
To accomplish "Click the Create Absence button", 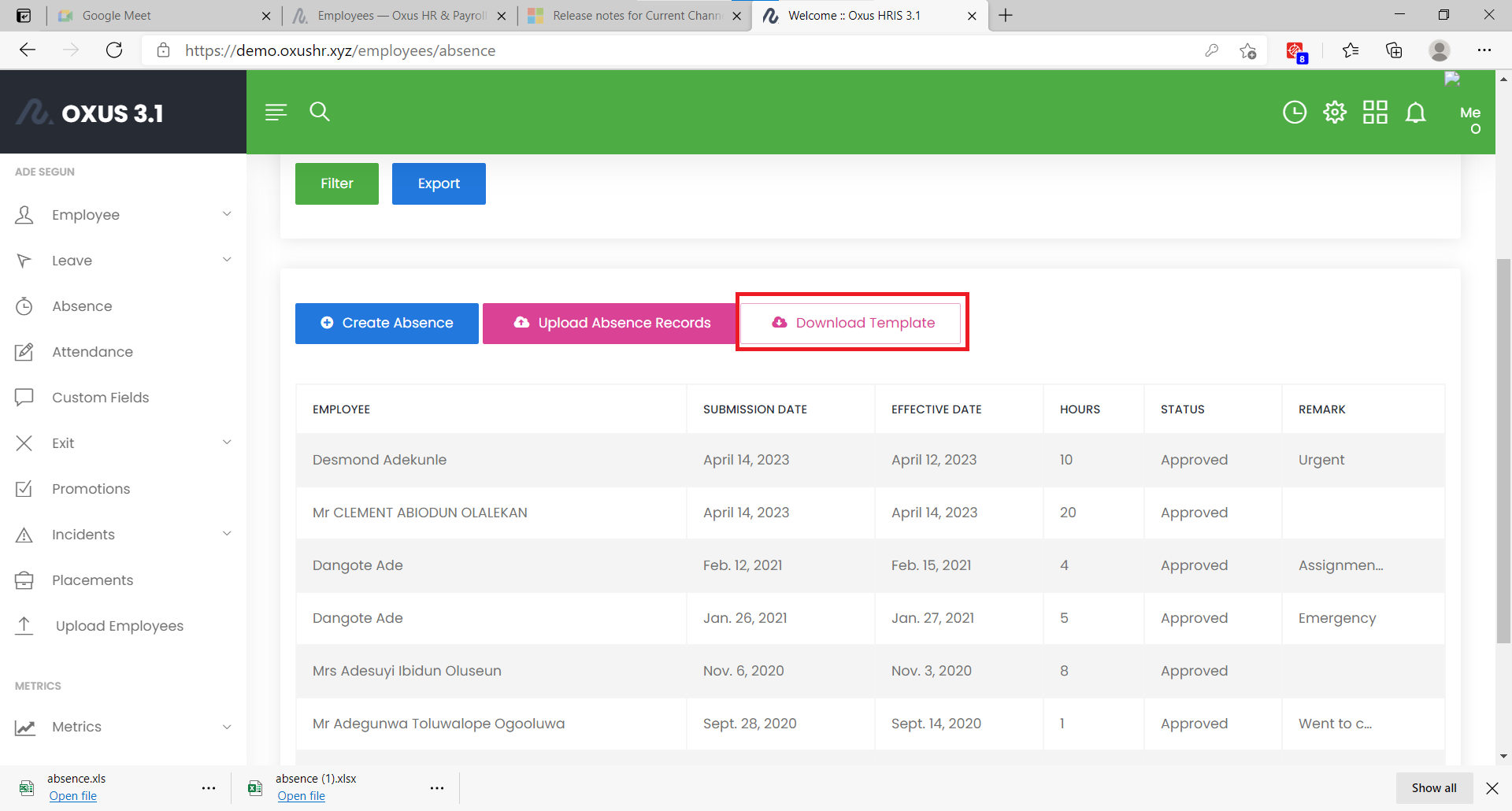I will pyautogui.click(x=387, y=324).
